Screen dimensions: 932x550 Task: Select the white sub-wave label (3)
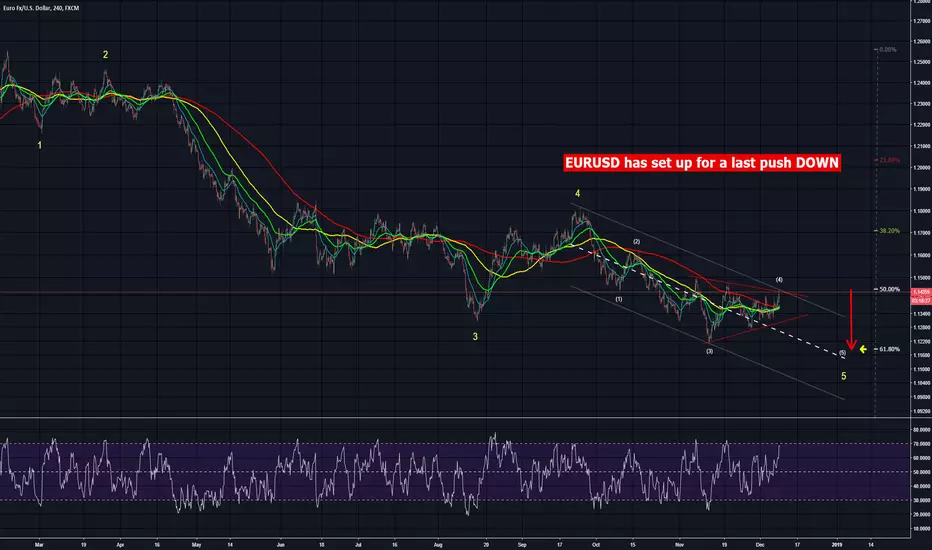click(x=709, y=351)
